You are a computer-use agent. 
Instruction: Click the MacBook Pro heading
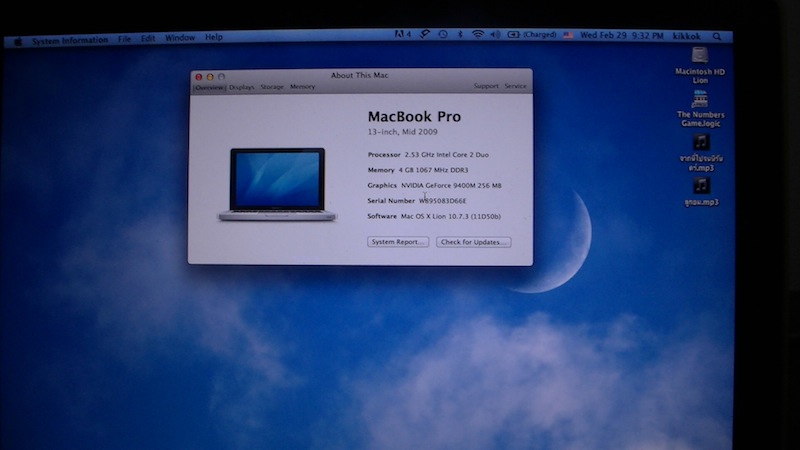414,116
